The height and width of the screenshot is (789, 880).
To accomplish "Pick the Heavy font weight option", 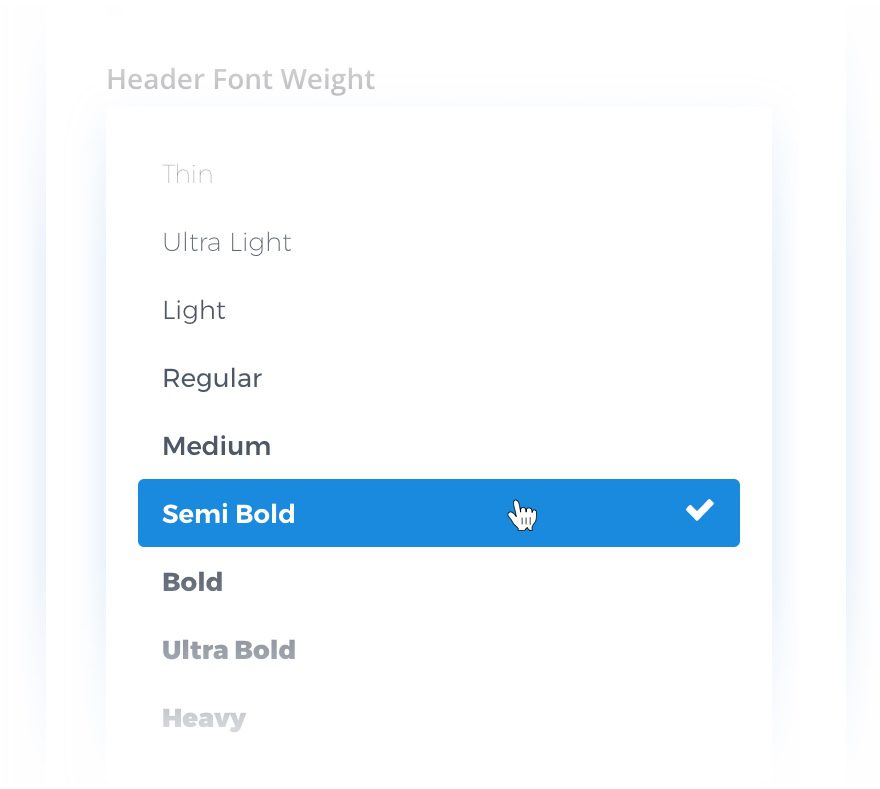I will click(204, 718).
